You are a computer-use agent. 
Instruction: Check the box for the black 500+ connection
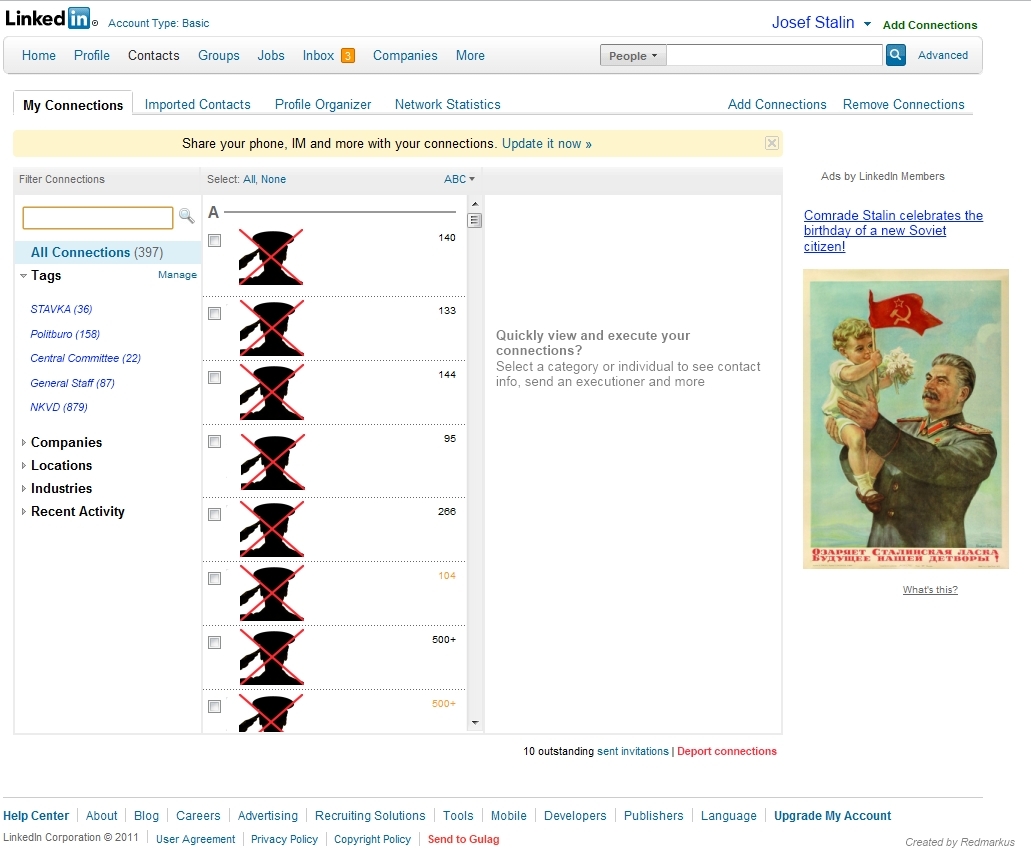click(x=214, y=643)
